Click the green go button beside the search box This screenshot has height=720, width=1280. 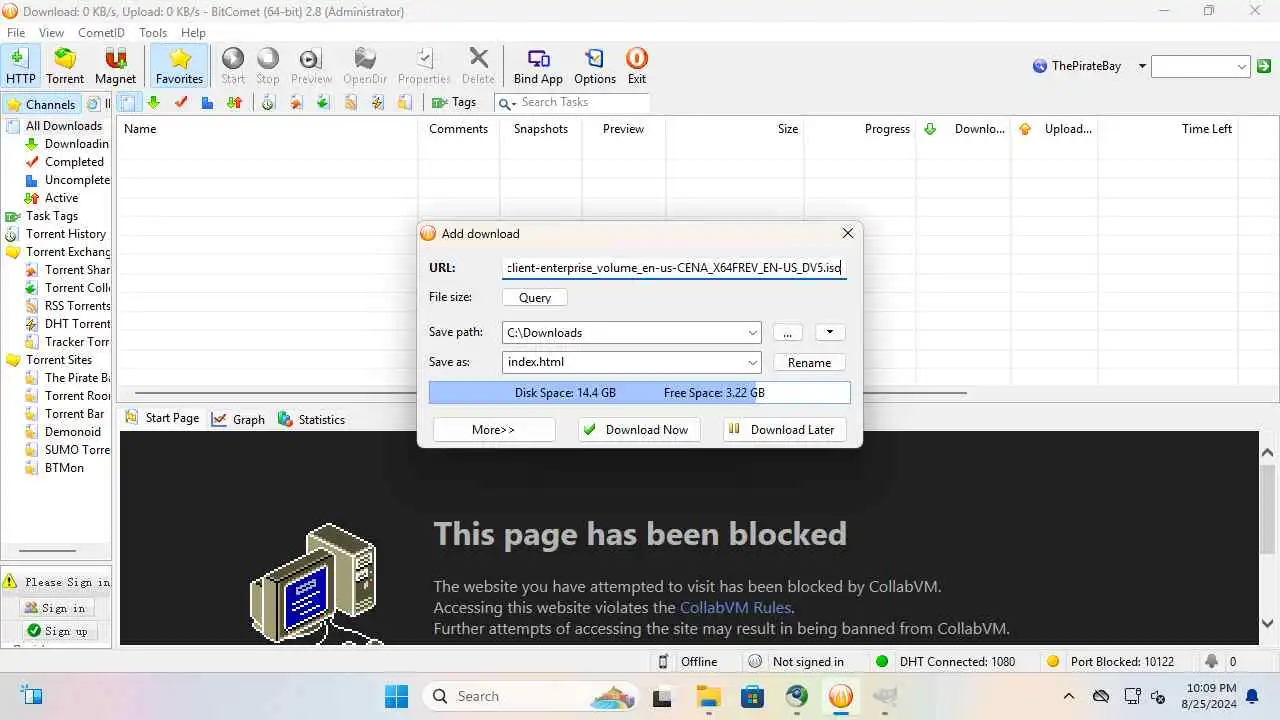1264,66
